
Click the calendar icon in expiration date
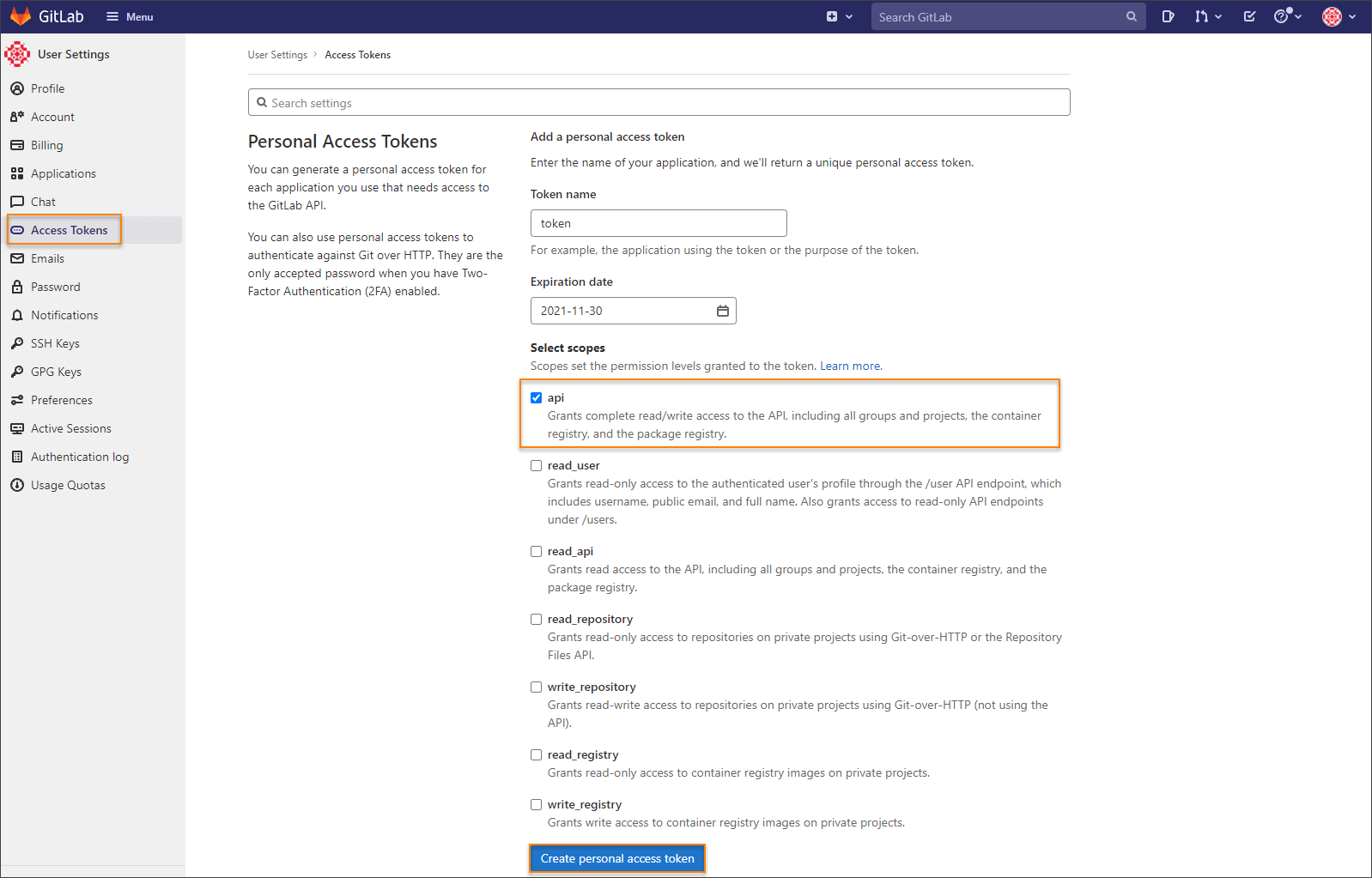coord(723,311)
